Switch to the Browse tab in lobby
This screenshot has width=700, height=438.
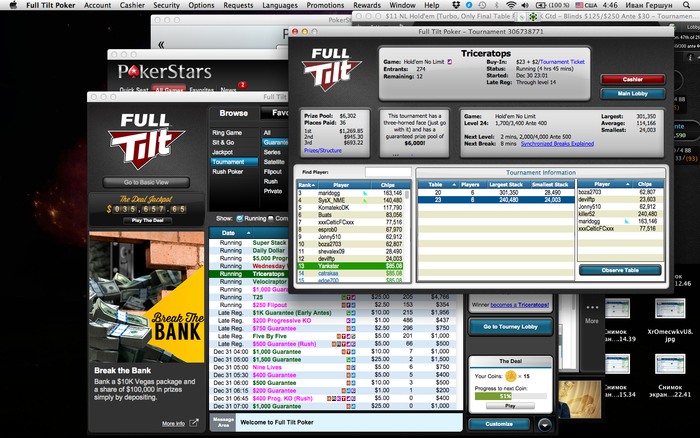(233, 113)
